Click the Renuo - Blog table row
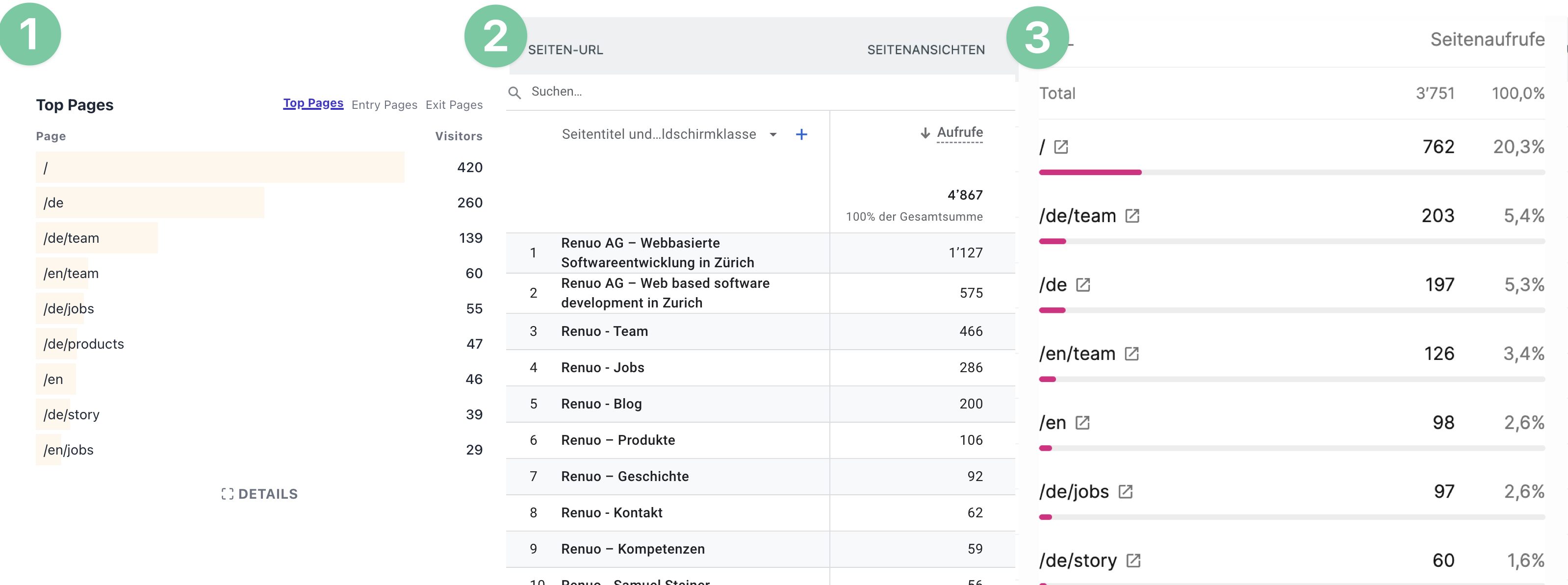1568x585 pixels. click(x=760, y=404)
